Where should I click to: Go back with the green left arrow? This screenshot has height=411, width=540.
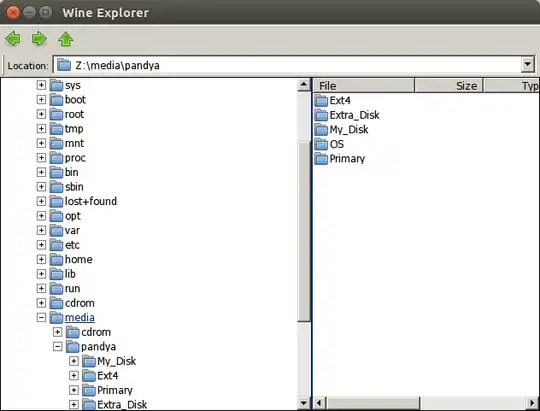pos(13,39)
